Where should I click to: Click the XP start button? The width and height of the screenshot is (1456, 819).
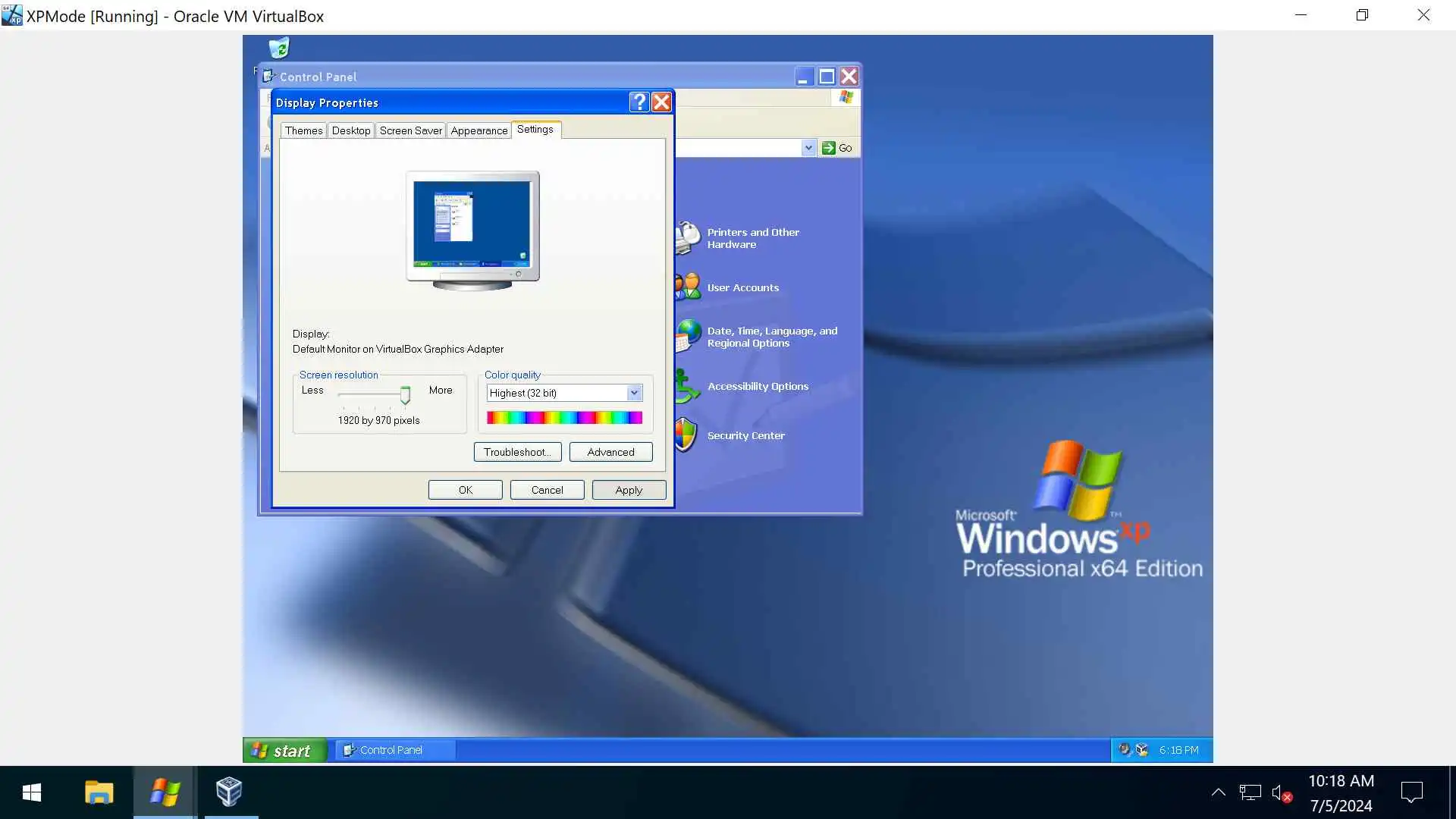coord(283,750)
